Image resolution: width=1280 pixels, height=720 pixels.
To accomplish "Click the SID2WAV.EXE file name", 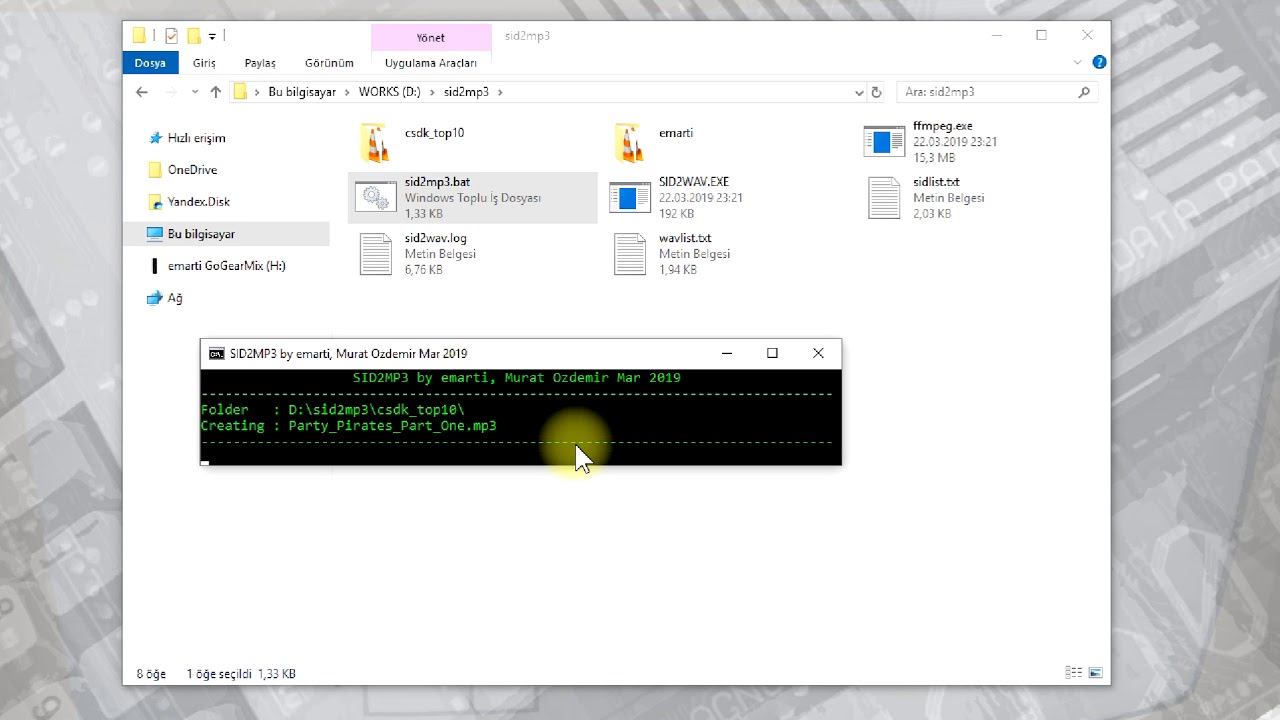I will point(694,182).
